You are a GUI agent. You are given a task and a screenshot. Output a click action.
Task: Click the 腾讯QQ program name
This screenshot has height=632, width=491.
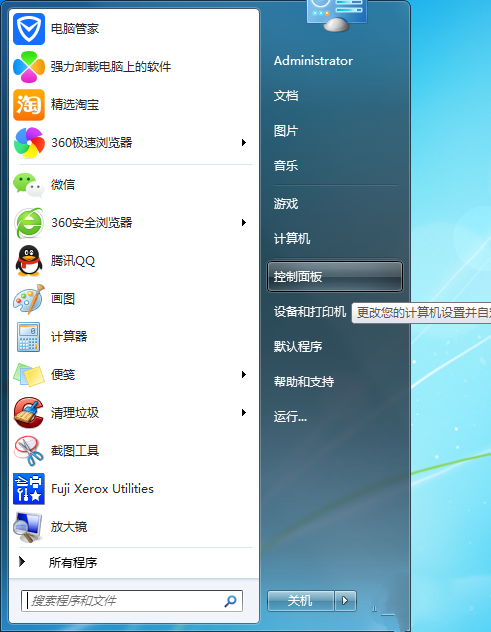point(73,261)
